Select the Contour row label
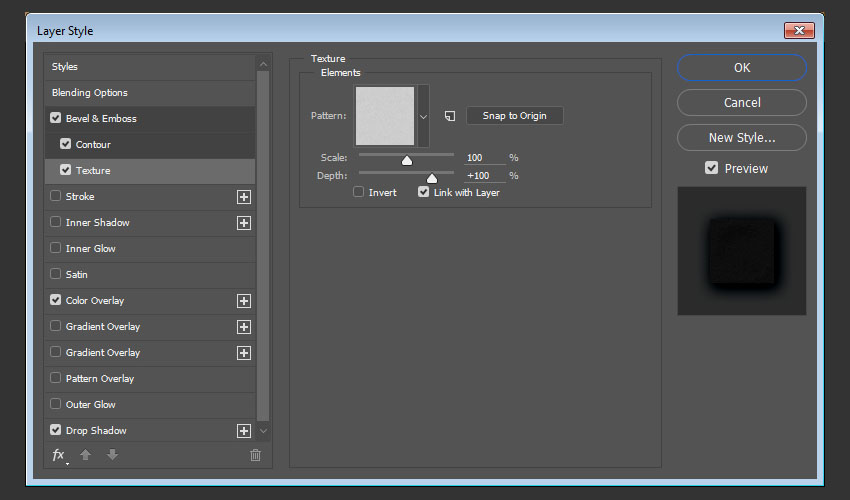Image resolution: width=850 pixels, height=500 pixels. 93,144
